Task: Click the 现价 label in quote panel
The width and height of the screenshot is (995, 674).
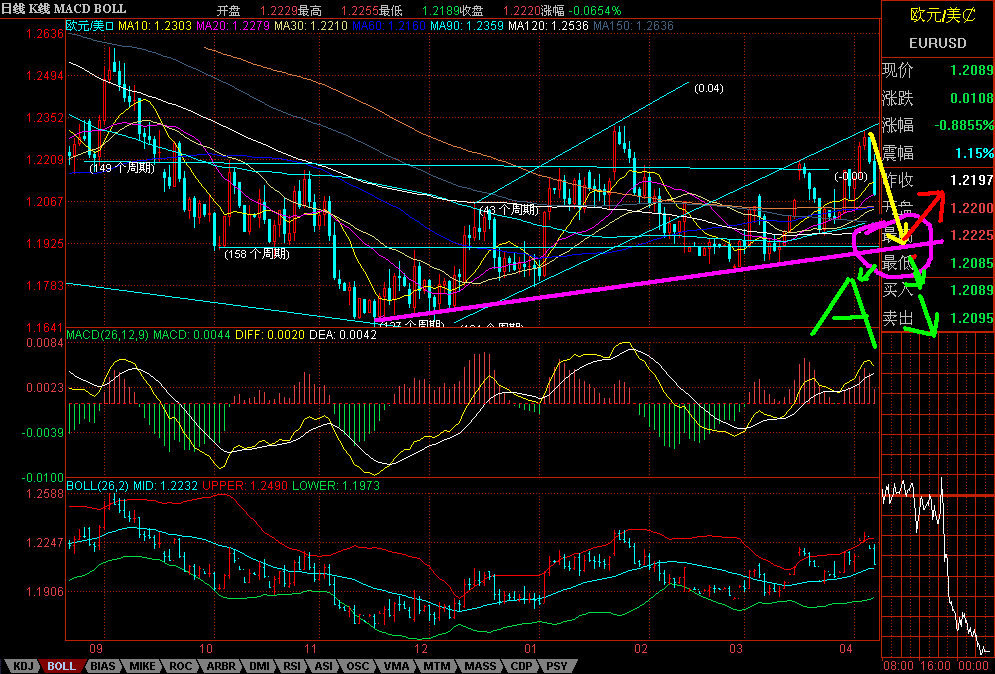Action: (x=897, y=70)
